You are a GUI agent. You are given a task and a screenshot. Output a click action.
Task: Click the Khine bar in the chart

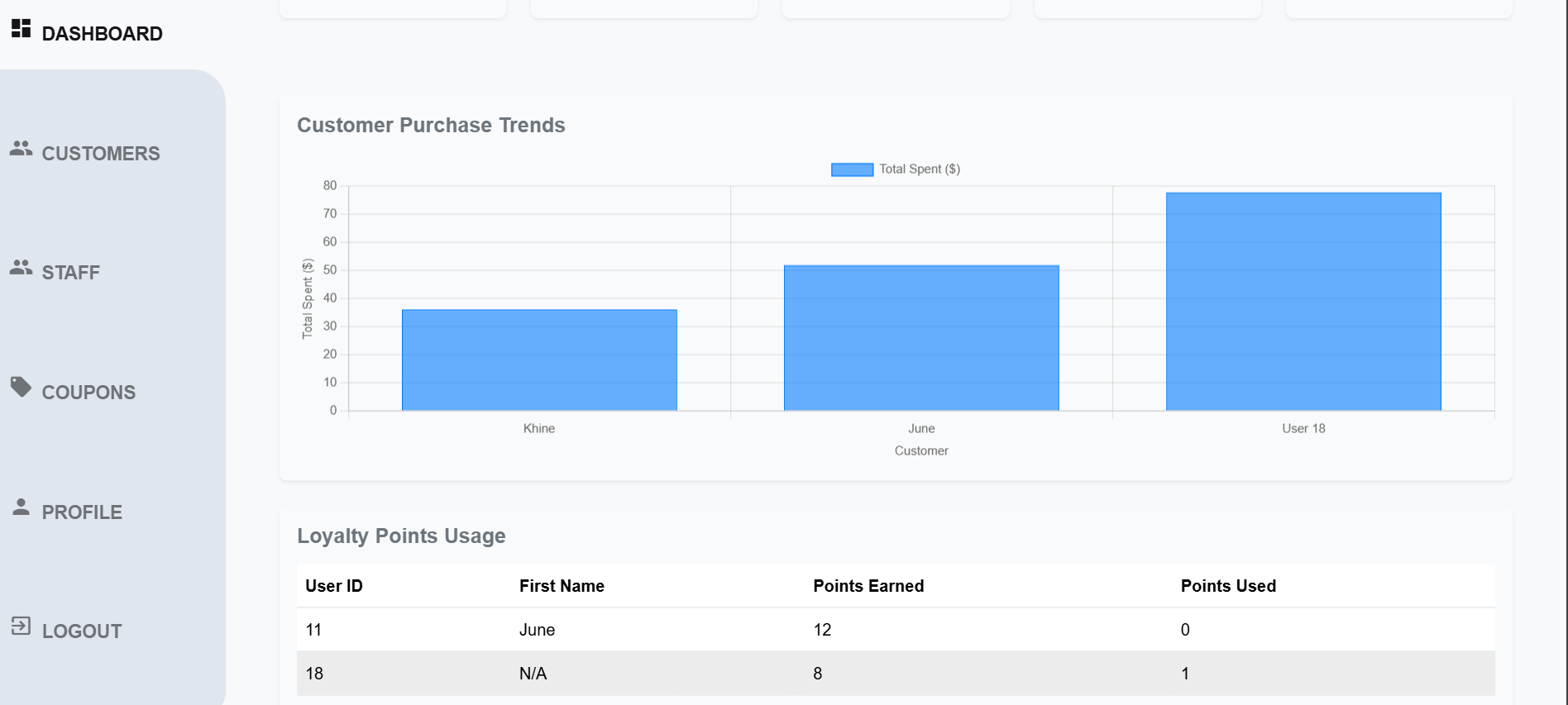(x=539, y=360)
